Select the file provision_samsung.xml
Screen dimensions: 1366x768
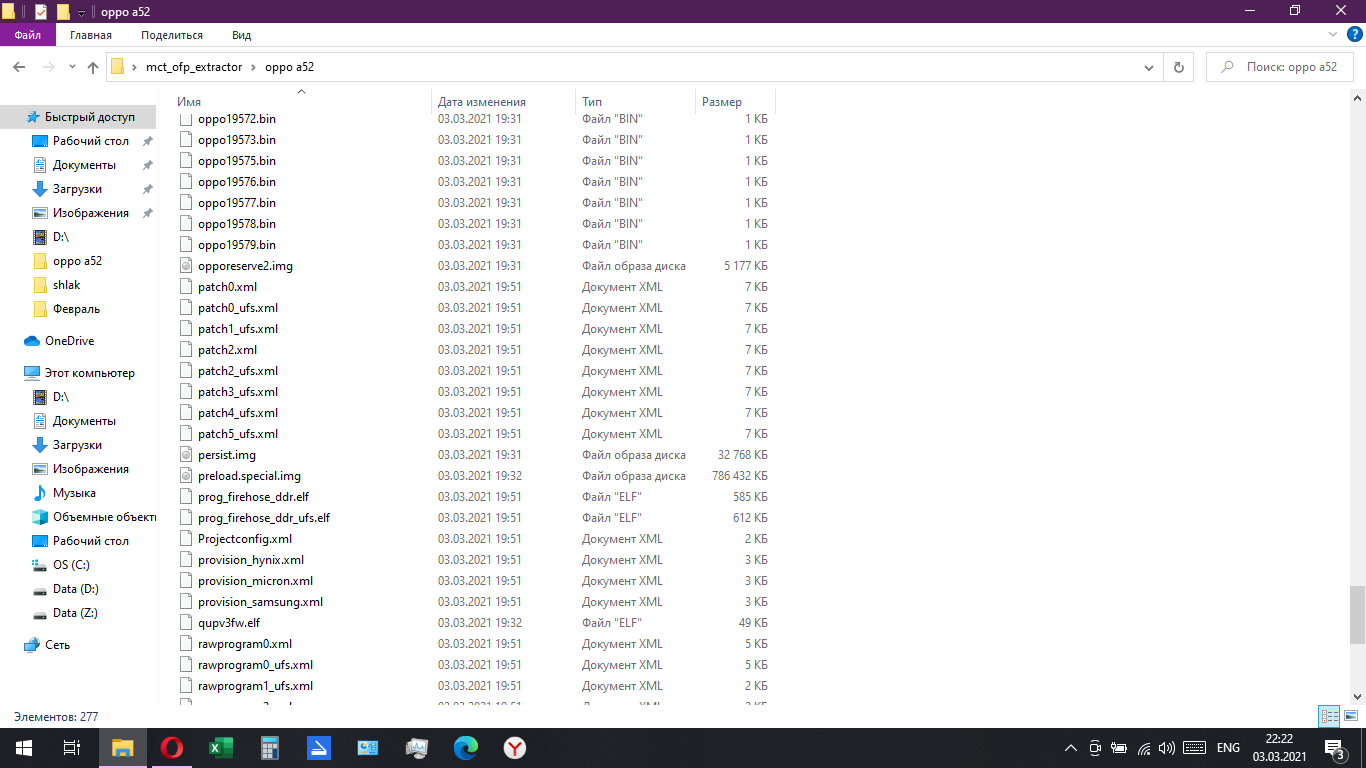tap(260, 602)
